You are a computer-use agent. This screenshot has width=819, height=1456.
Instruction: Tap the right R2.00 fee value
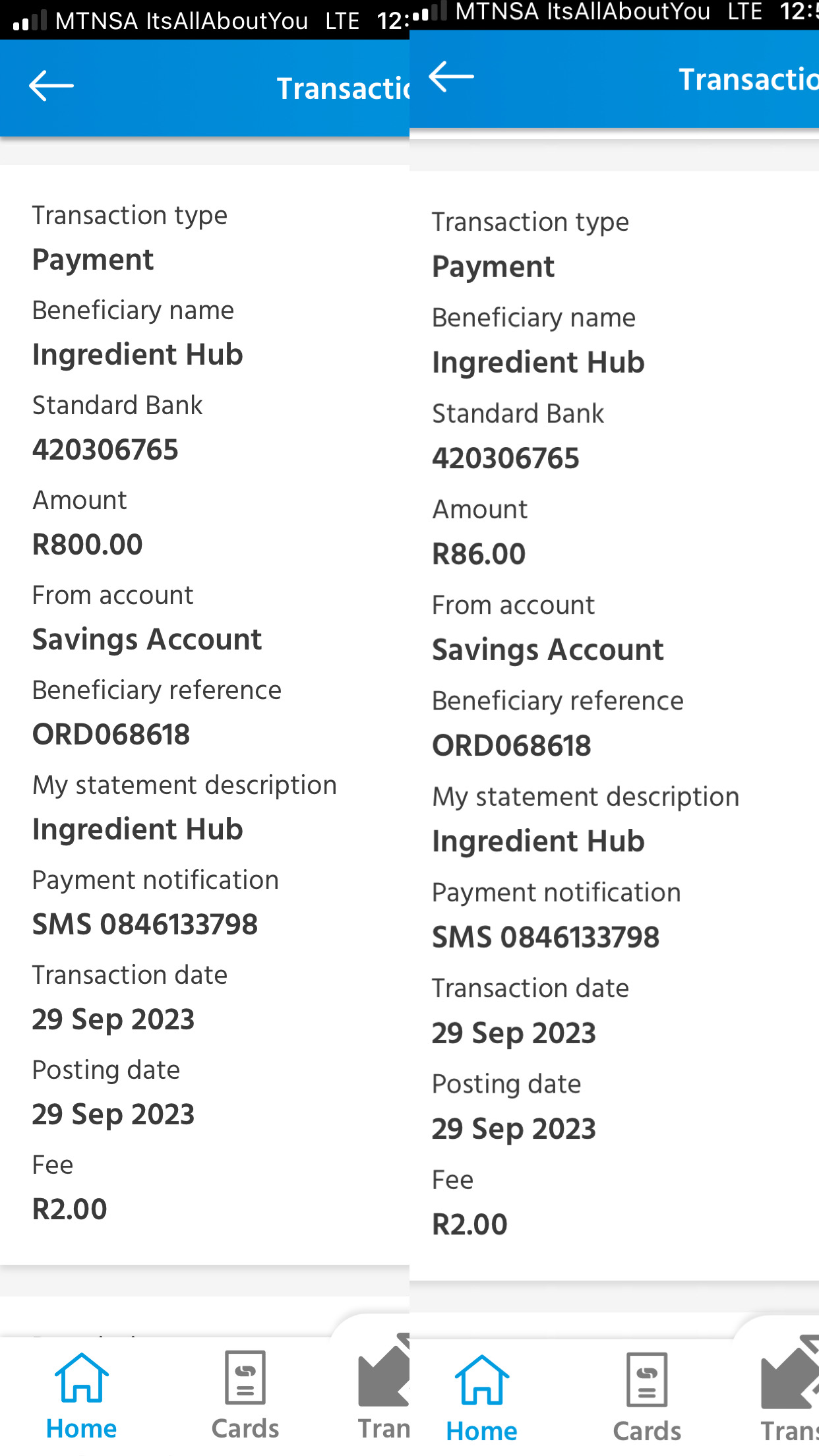pos(470,1225)
